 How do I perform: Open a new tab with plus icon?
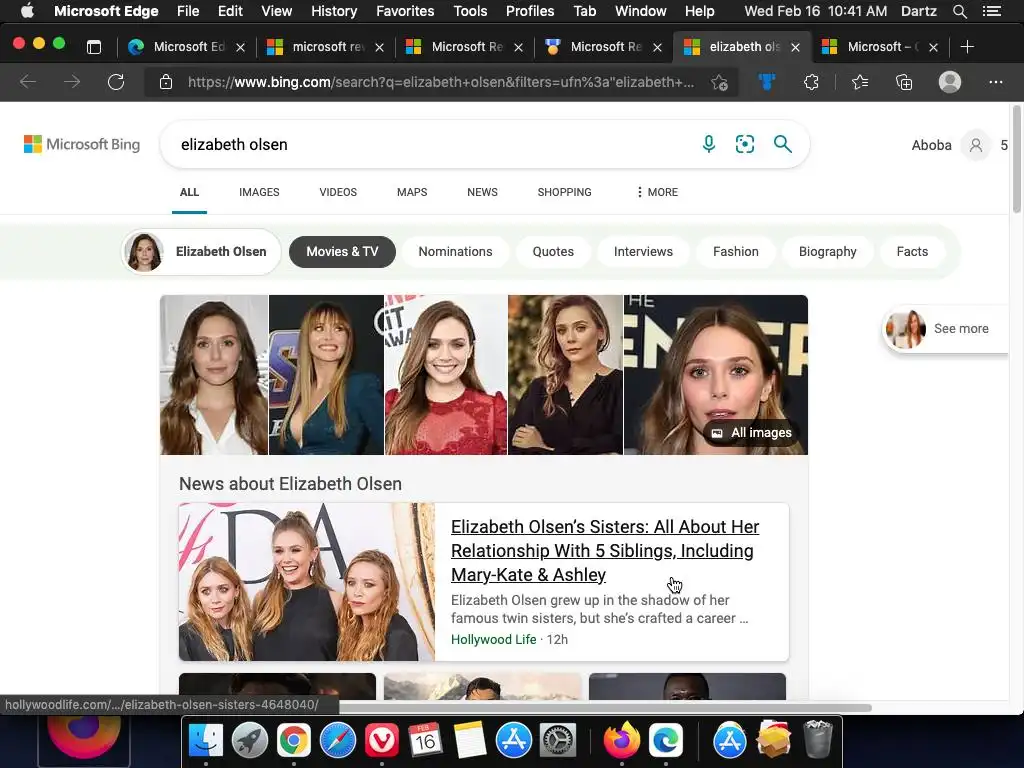[x=967, y=47]
